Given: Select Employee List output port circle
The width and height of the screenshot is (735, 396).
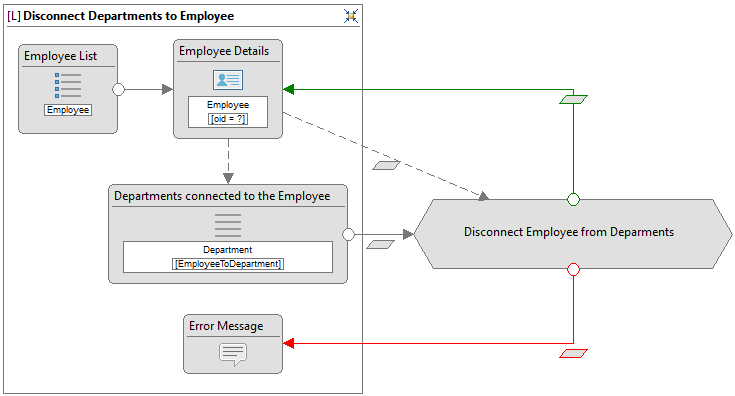Looking at the screenshot, I should pos(119,90).
